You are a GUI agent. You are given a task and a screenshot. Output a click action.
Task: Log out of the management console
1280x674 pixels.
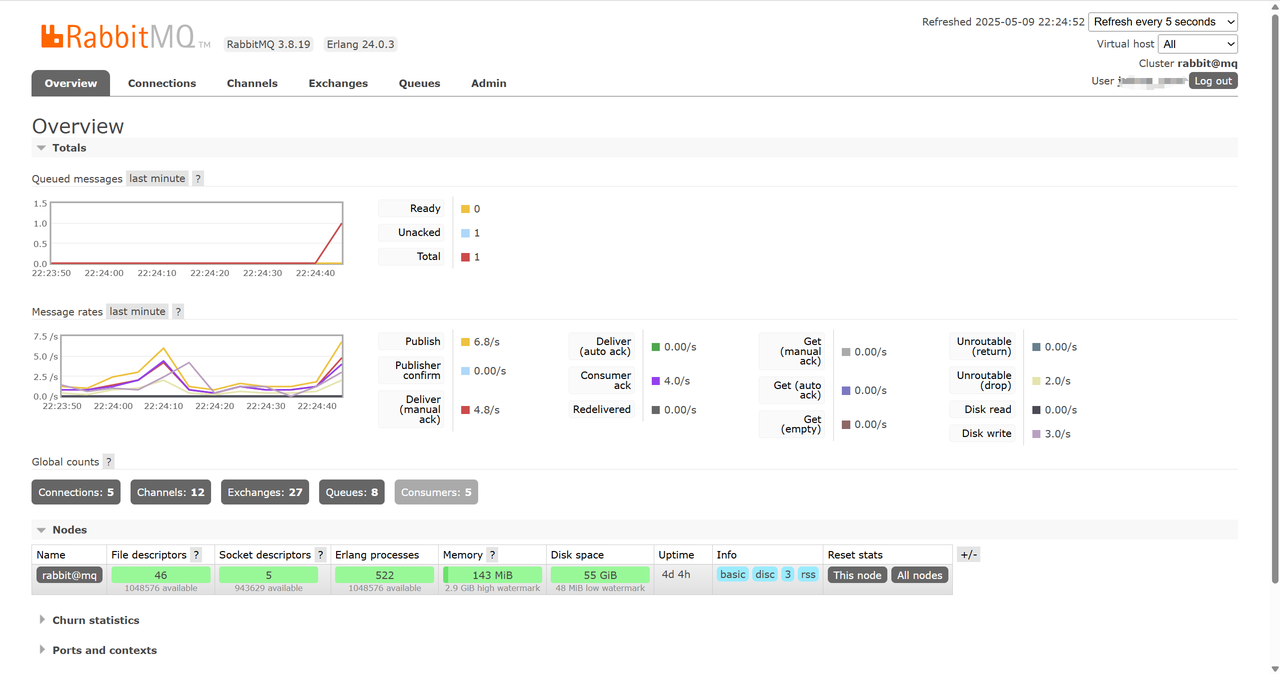coord(1213,81)
